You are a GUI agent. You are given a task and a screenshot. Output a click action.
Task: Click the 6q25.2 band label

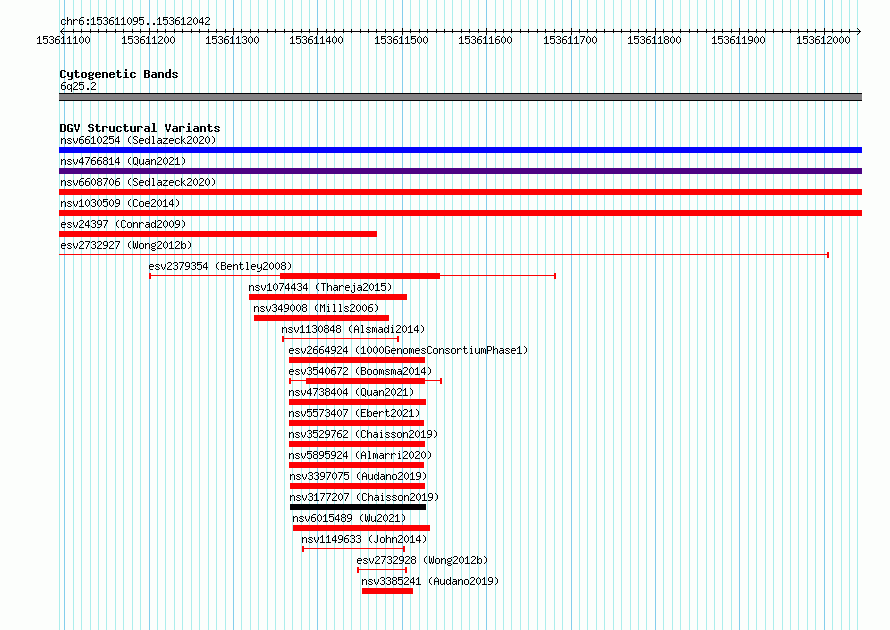[x=78, y=86]
